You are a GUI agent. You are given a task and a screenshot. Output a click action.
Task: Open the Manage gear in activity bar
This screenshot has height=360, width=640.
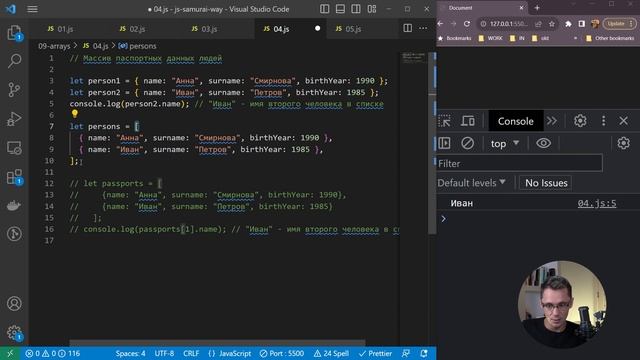click(14, 333)
